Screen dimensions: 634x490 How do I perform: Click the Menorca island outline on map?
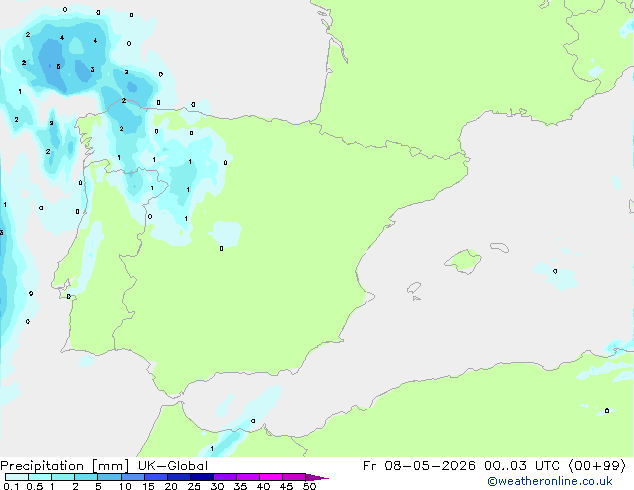(x=499, y=247)
